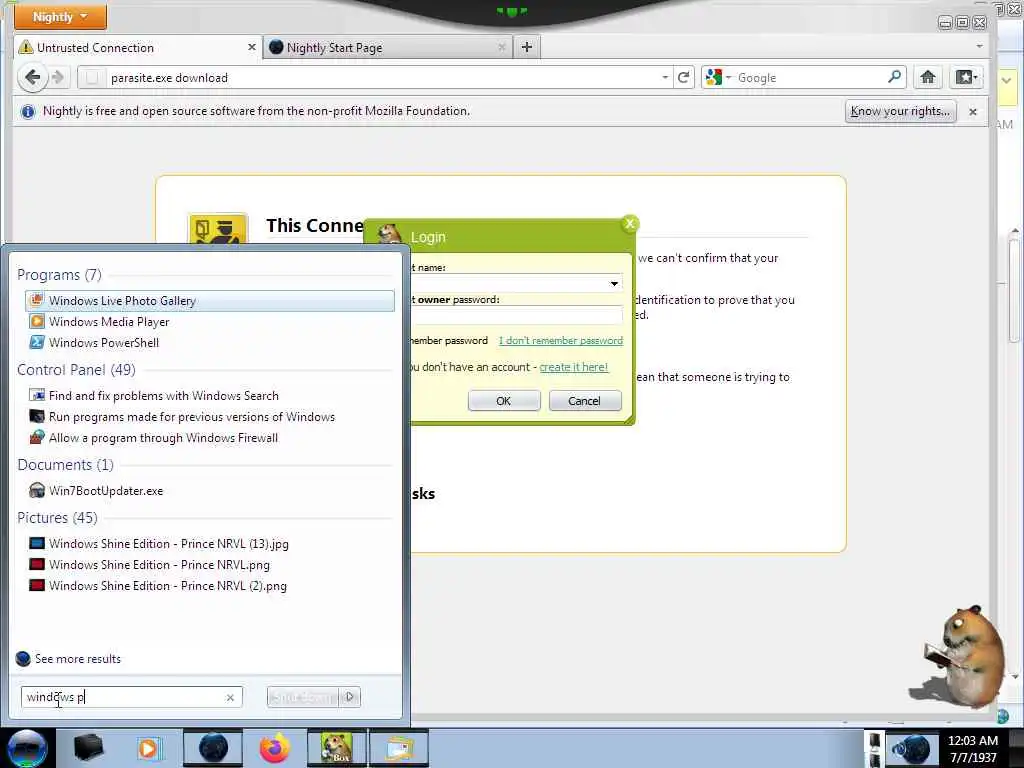This screenshot has height=768, width=1024.
Task: Open media player taskbar icon
Action: 148,748
